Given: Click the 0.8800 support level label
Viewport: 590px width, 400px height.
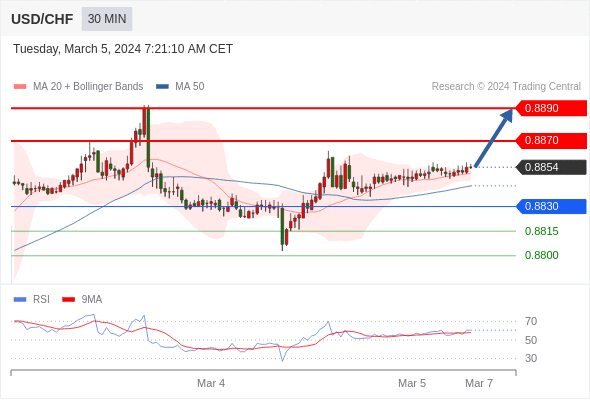Looking at the screenshot, I should pyautogui.click(x=541, y=255).
